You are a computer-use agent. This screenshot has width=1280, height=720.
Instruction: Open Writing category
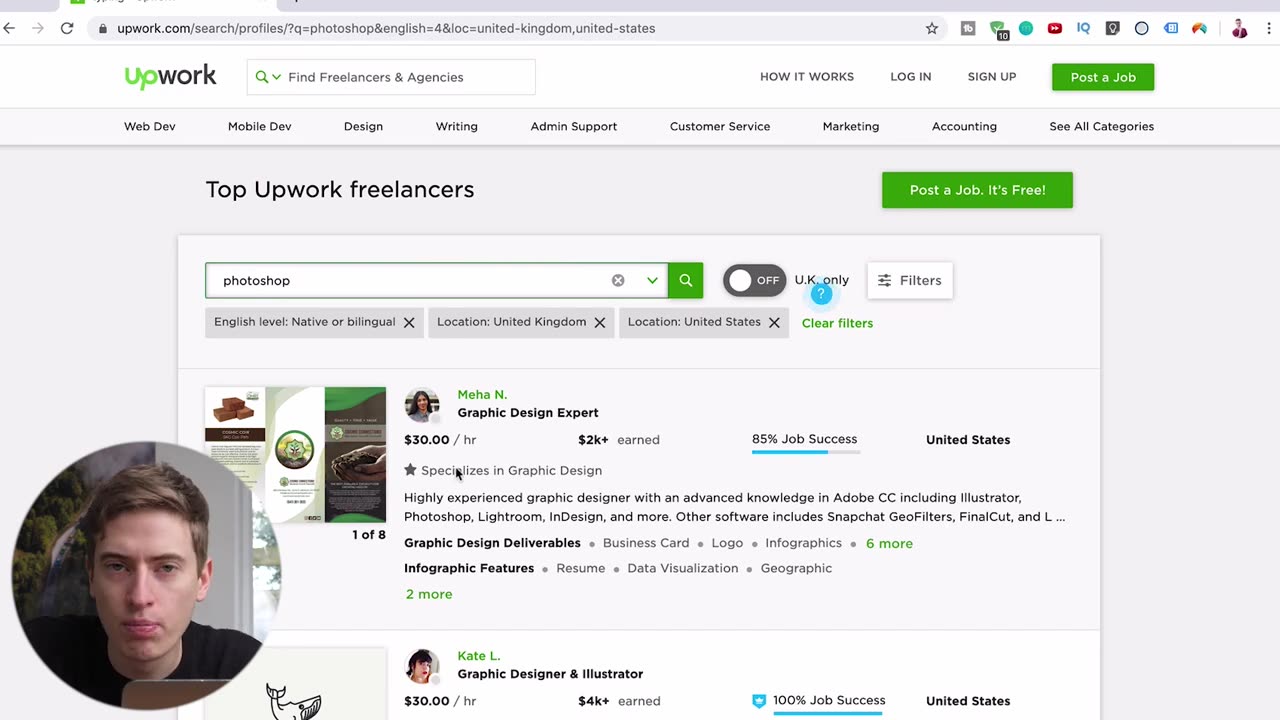(x=457, y=126)
